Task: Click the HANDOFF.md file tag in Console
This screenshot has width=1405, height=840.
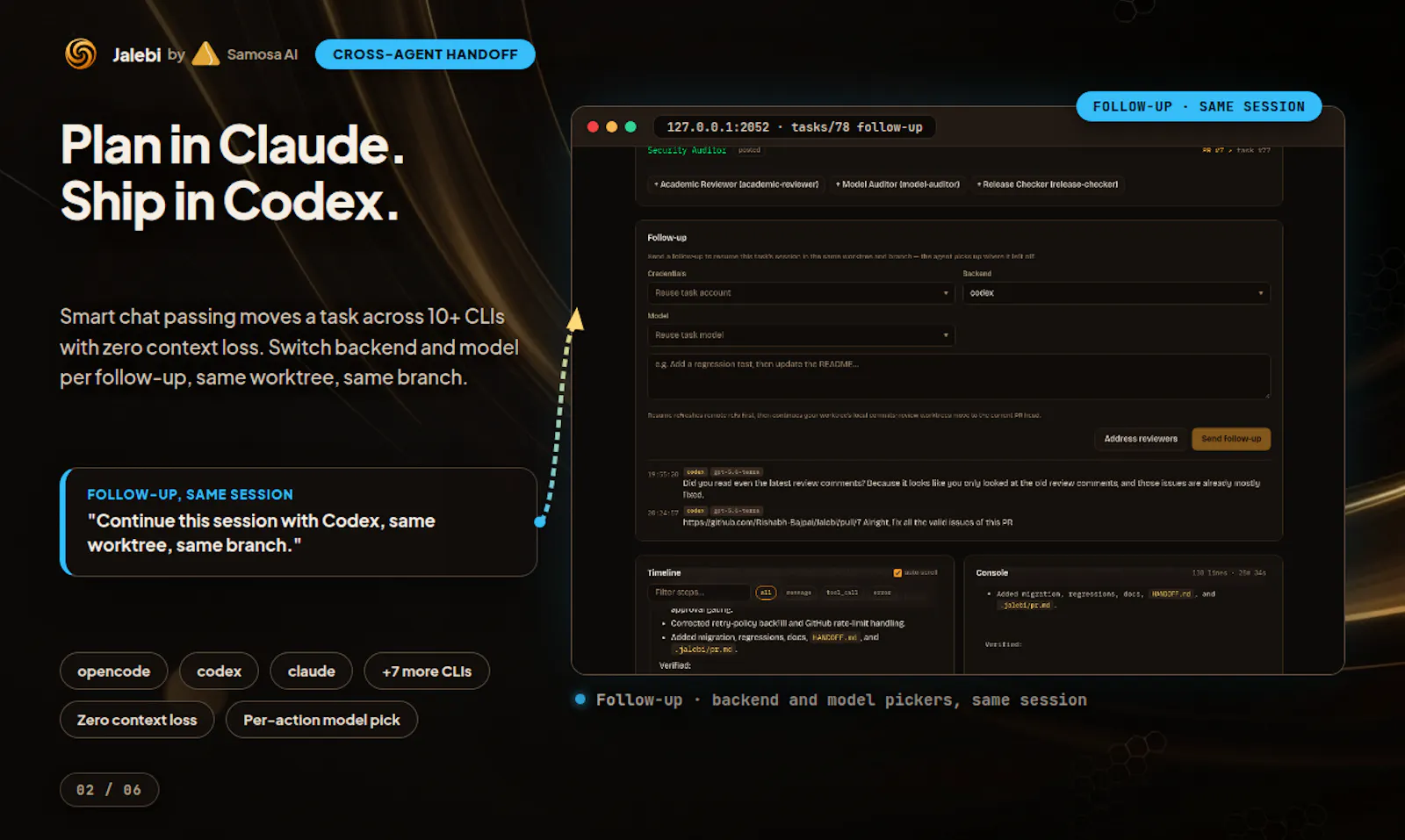Action: click(x=1171, y=594)
